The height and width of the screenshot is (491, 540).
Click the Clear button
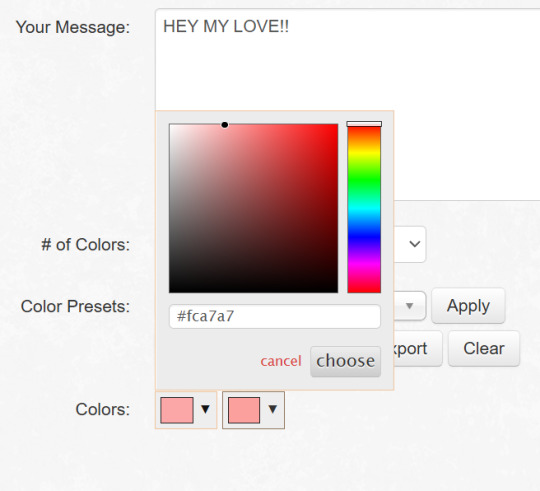click(x=484, y=348)
